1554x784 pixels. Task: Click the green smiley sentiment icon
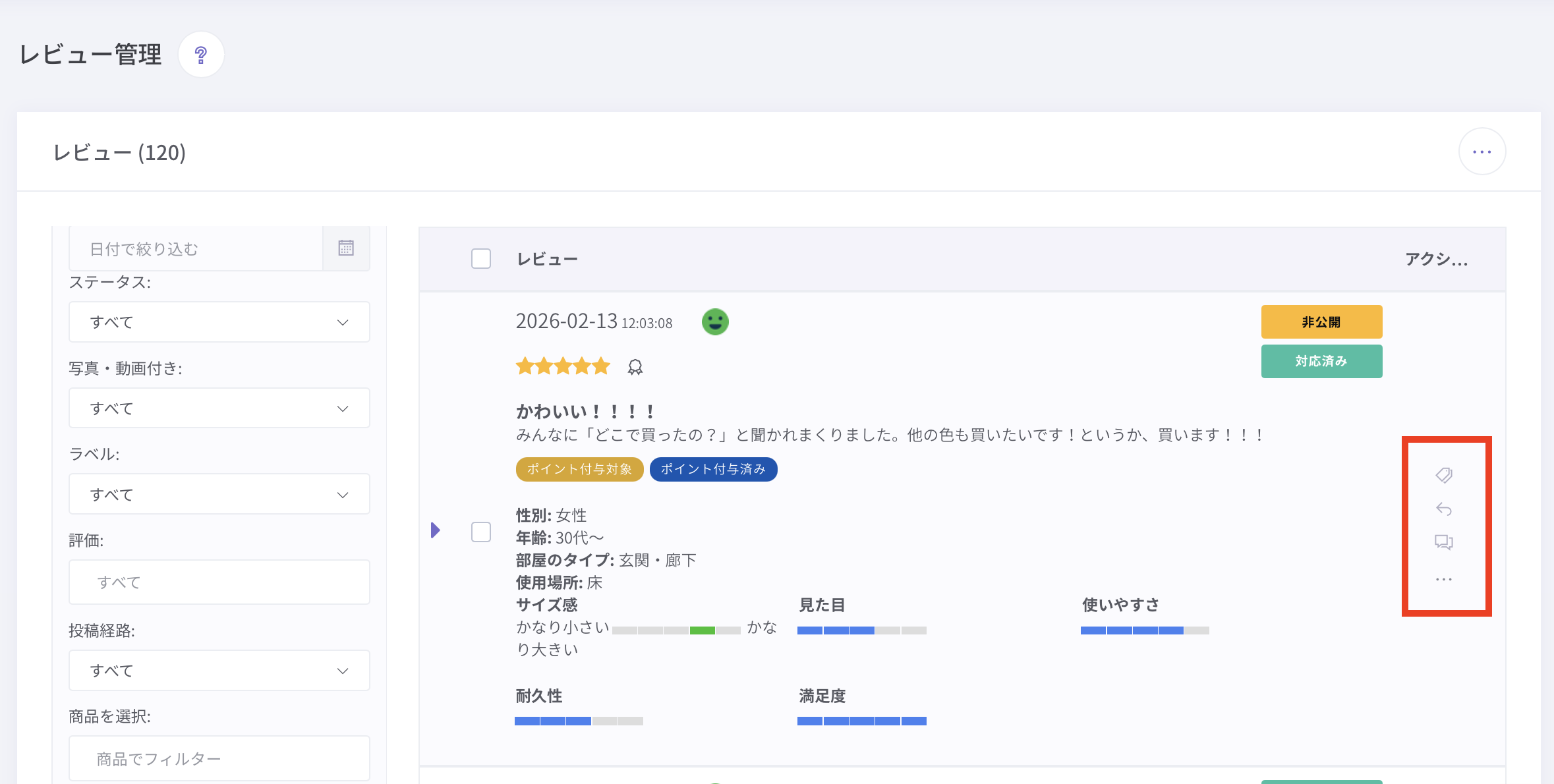point(715,322)
